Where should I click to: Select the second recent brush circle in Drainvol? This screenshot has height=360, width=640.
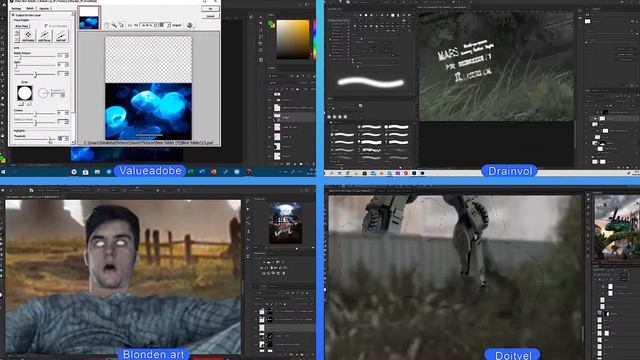(335, 117)
